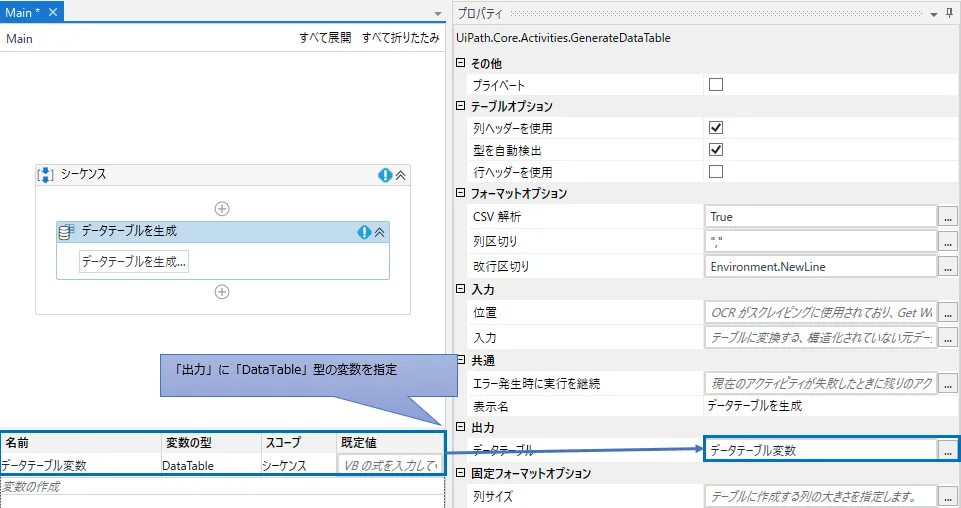Screen dimensions: 961x508
Task: Open expression editor for データテーブル output
Action: tap(948, 450)
